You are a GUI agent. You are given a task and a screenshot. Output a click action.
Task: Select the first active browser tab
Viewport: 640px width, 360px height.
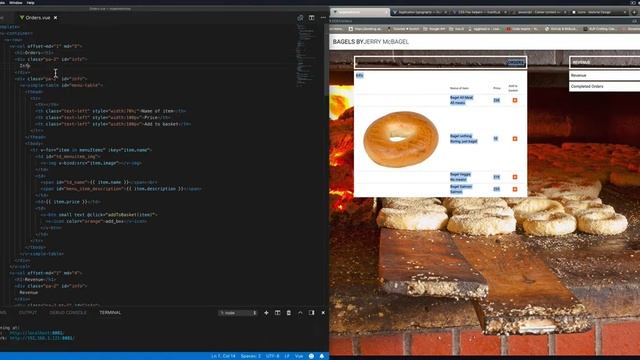tap(360, 12)
